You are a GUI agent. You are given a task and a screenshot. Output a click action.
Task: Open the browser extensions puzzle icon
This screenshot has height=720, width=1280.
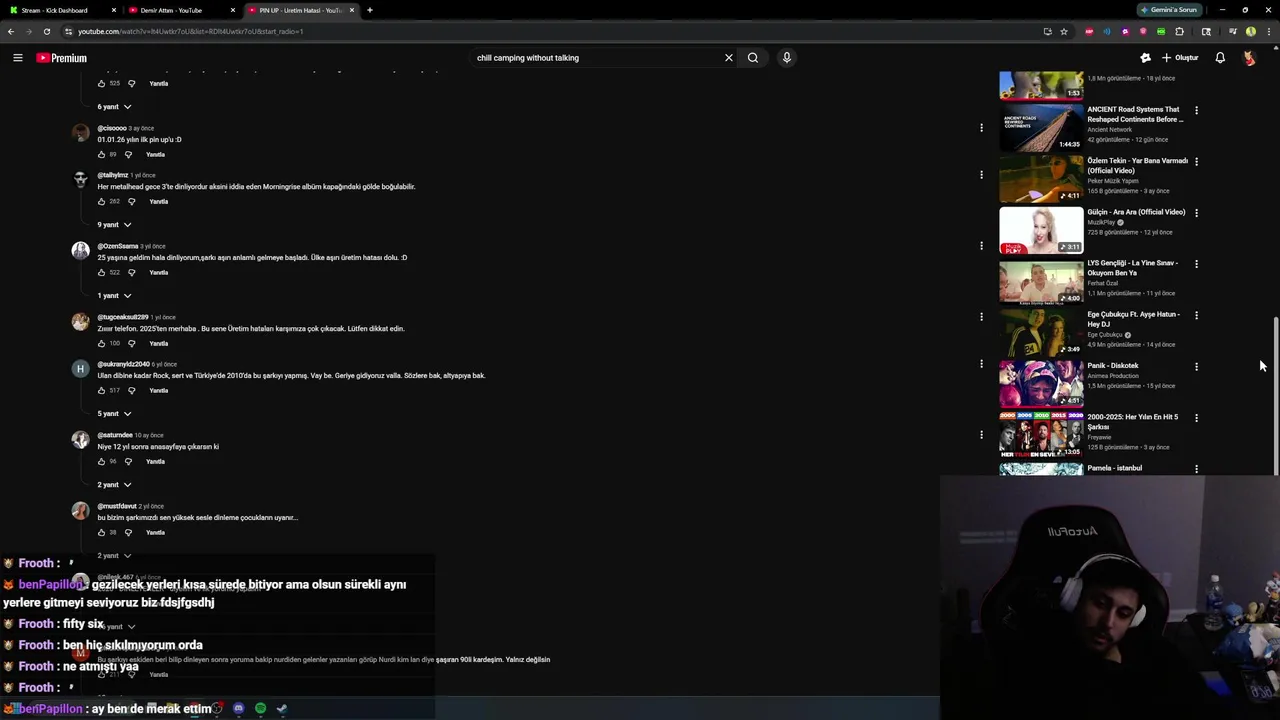[1179, 31]
